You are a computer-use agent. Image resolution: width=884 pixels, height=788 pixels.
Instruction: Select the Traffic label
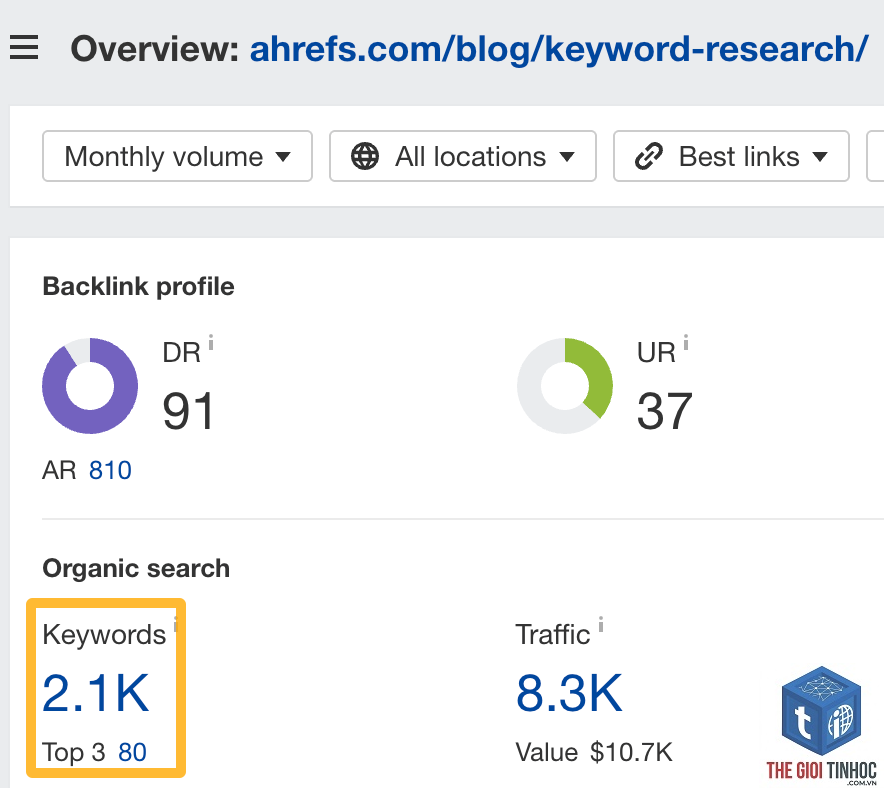(x=553, y=635)
